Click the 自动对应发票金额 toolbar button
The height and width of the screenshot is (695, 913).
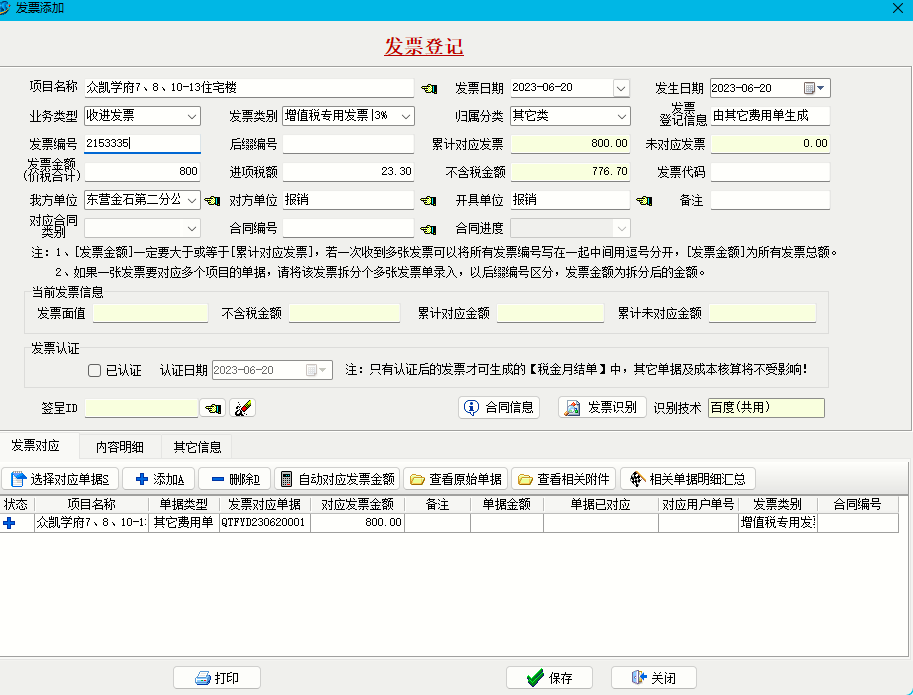point(337,478)
